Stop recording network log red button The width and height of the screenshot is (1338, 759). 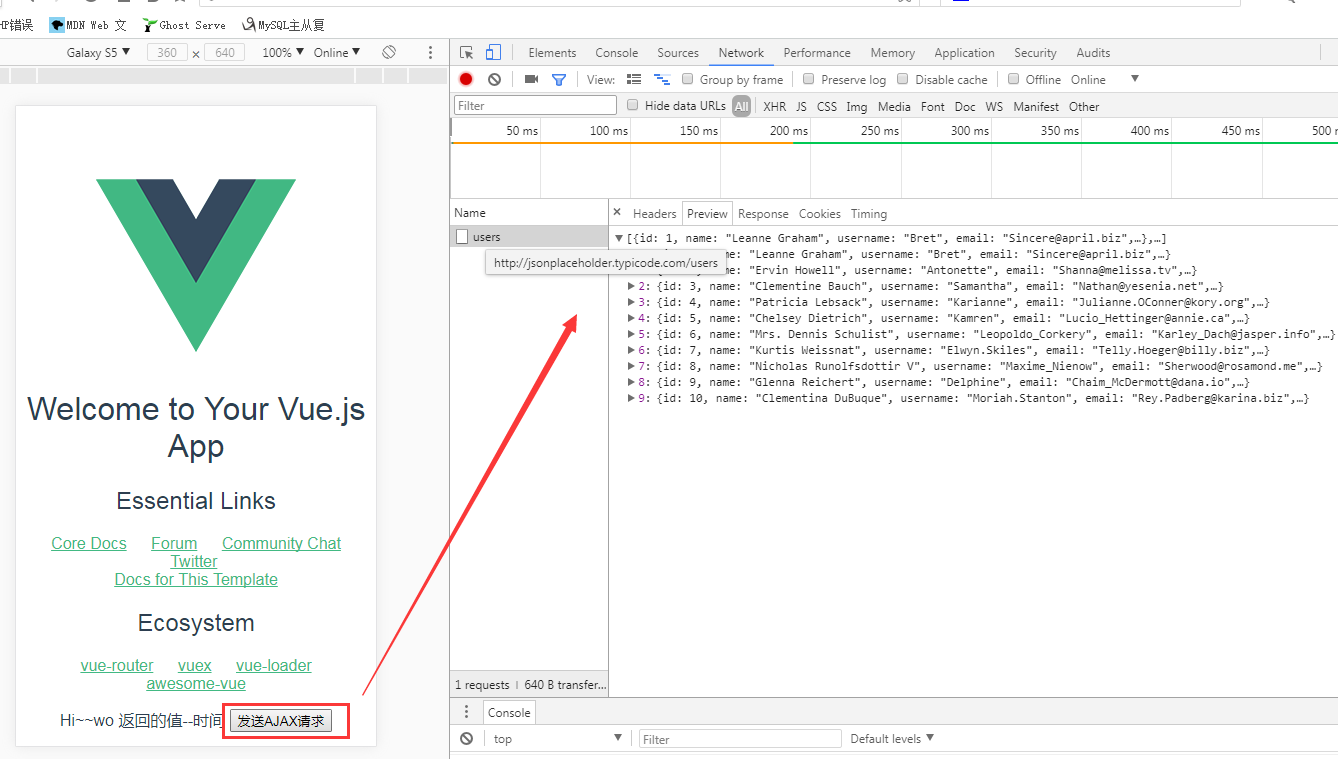tap(466, 79)
